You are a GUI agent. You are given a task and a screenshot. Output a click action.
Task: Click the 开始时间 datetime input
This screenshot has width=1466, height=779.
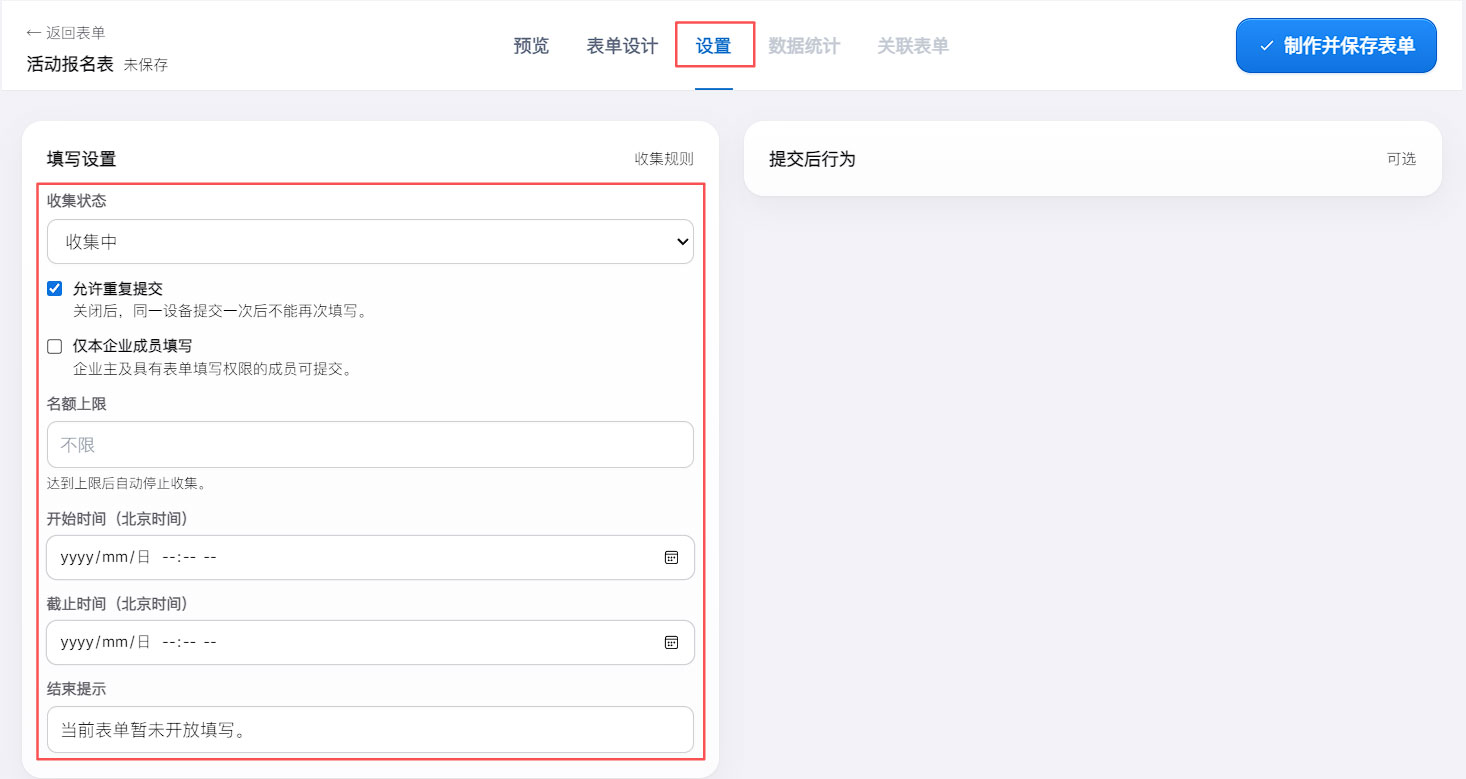pos(370,557)
